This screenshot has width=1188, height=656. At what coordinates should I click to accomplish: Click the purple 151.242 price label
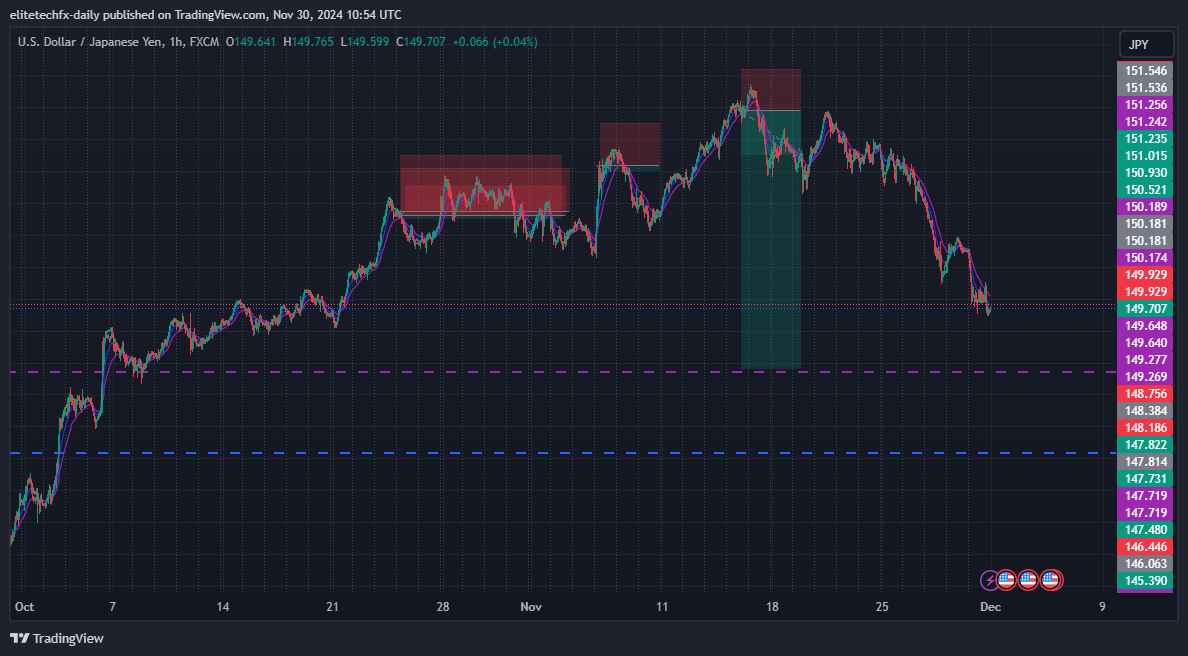point(1145,122)
